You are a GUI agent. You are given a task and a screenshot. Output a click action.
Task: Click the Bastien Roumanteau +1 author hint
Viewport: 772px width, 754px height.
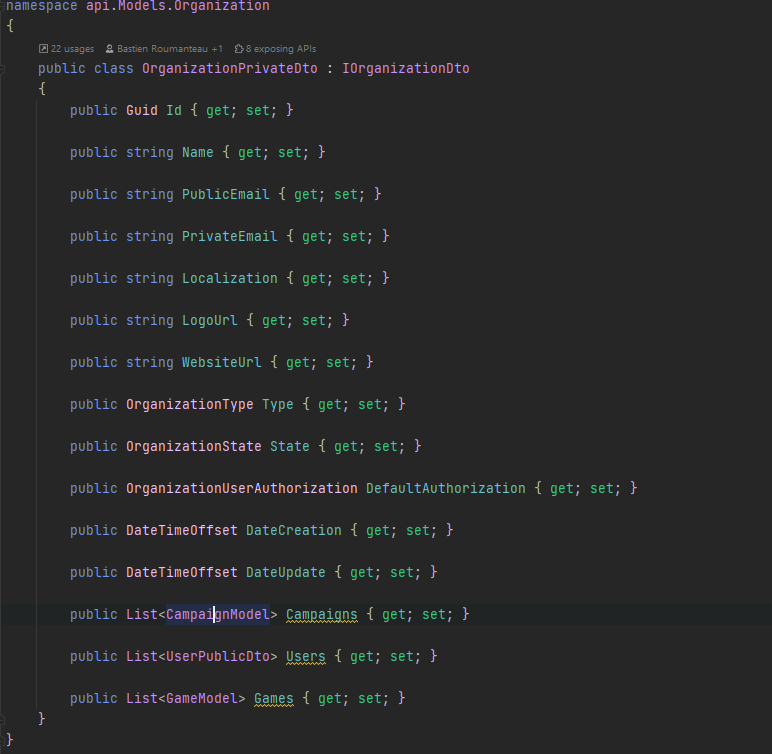click(x=164, y=49)
